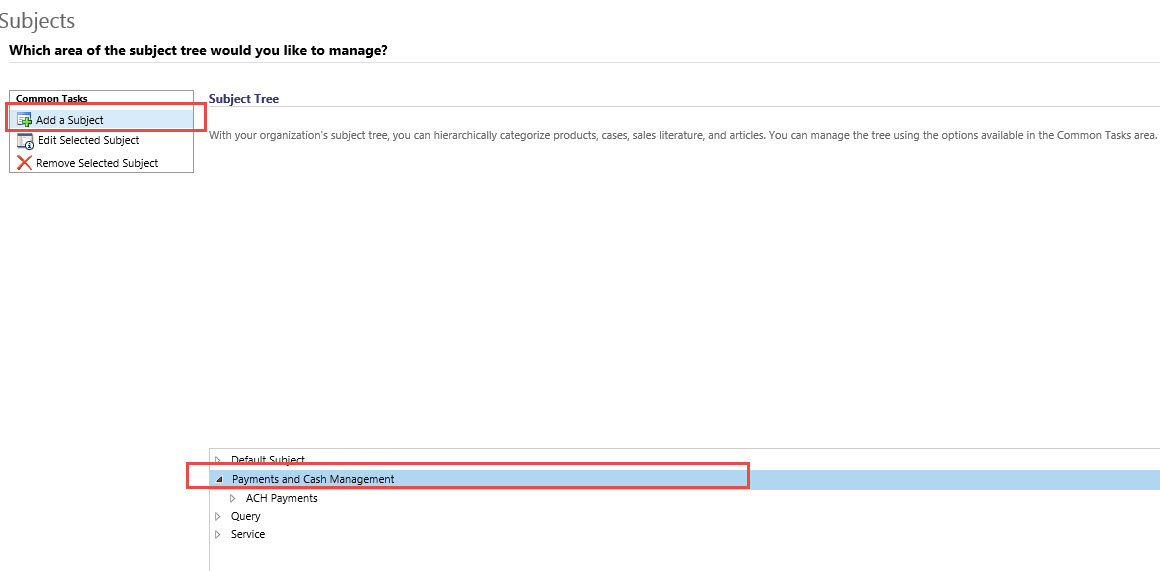Click the Edit Selected Subject icon

click(x=25, y=141)
